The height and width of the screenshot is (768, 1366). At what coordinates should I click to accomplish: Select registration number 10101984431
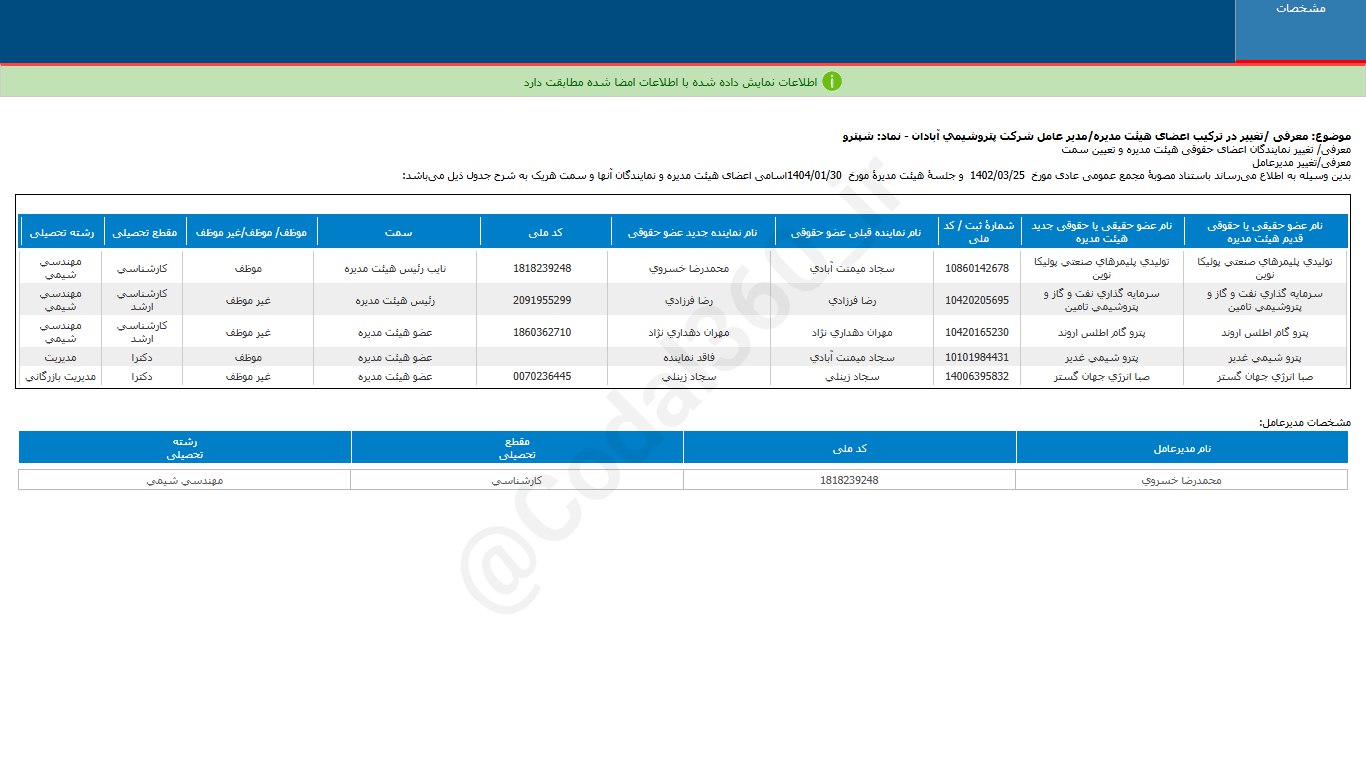tap(977, 357)
